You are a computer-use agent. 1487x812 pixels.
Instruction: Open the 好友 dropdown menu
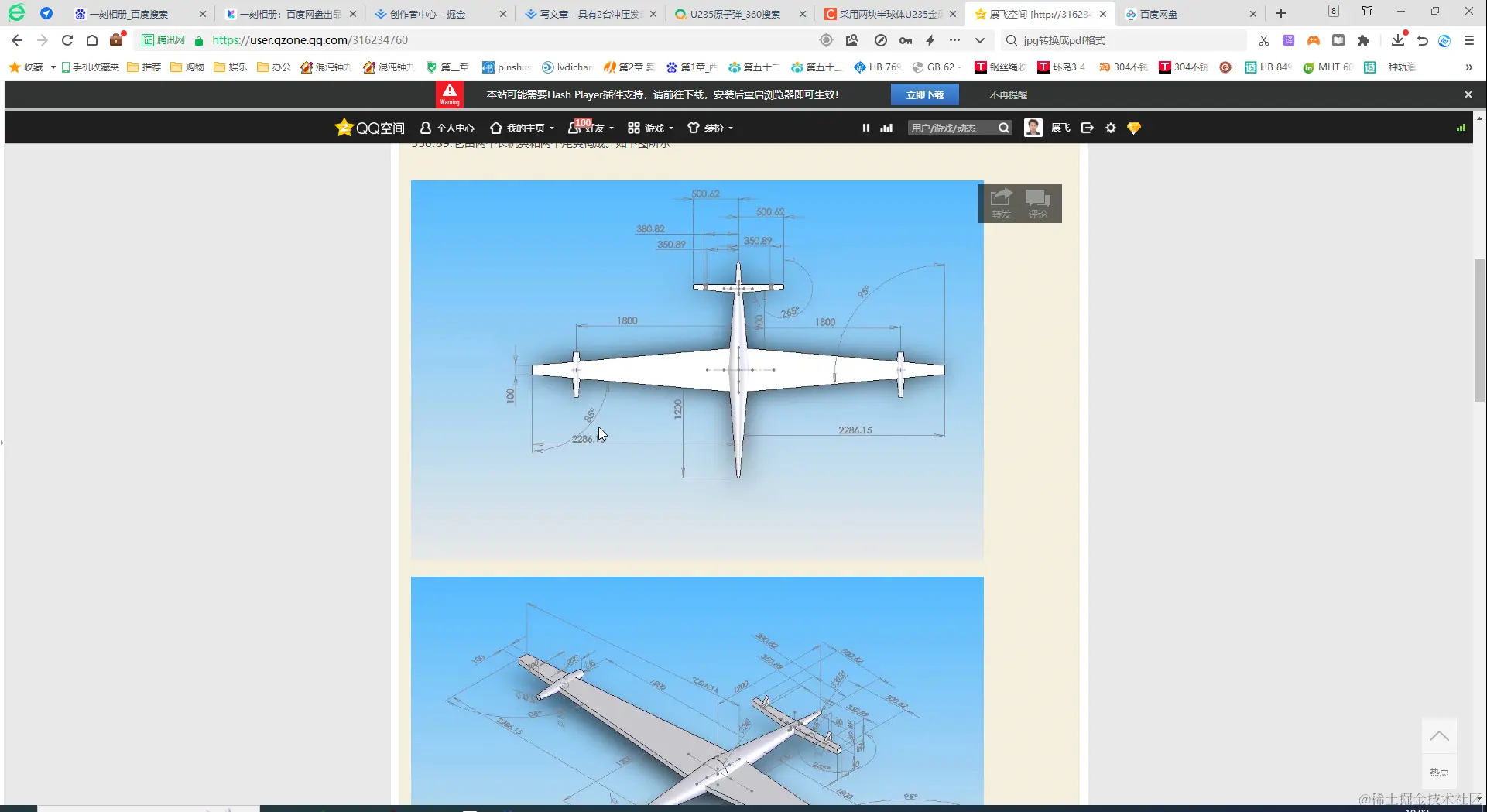(x=591, y=127)
